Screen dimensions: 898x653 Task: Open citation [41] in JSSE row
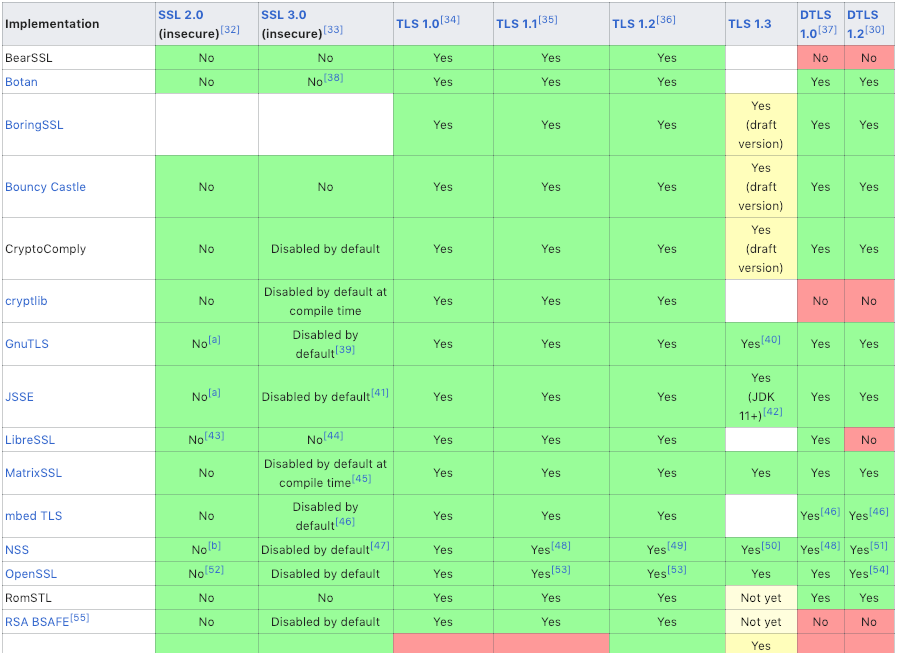[x=380, y=392]
